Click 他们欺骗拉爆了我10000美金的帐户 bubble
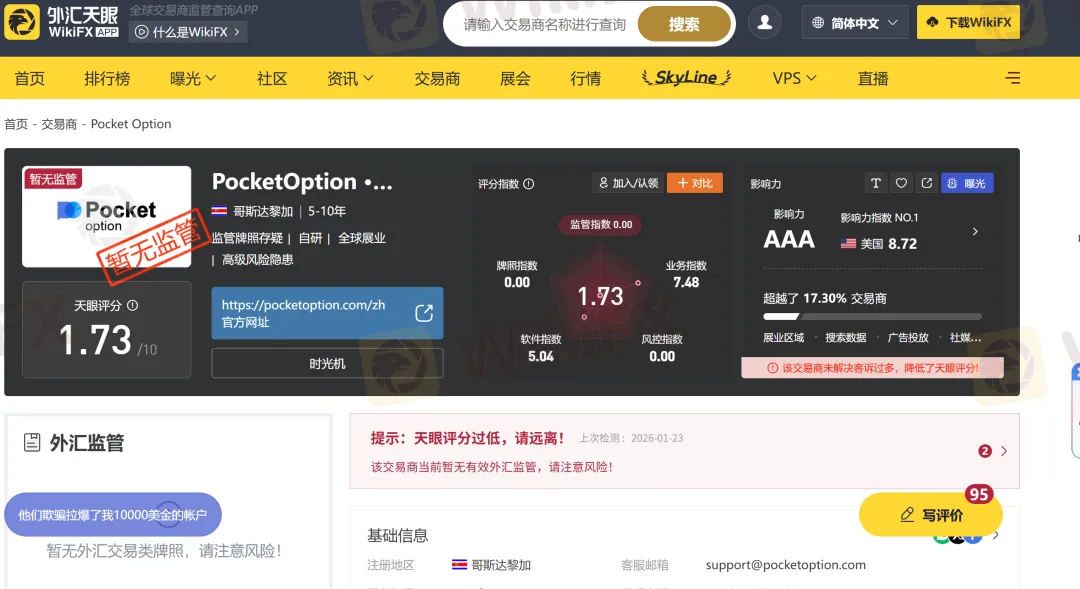The image size is (1080, 589). tap(113, 515)
